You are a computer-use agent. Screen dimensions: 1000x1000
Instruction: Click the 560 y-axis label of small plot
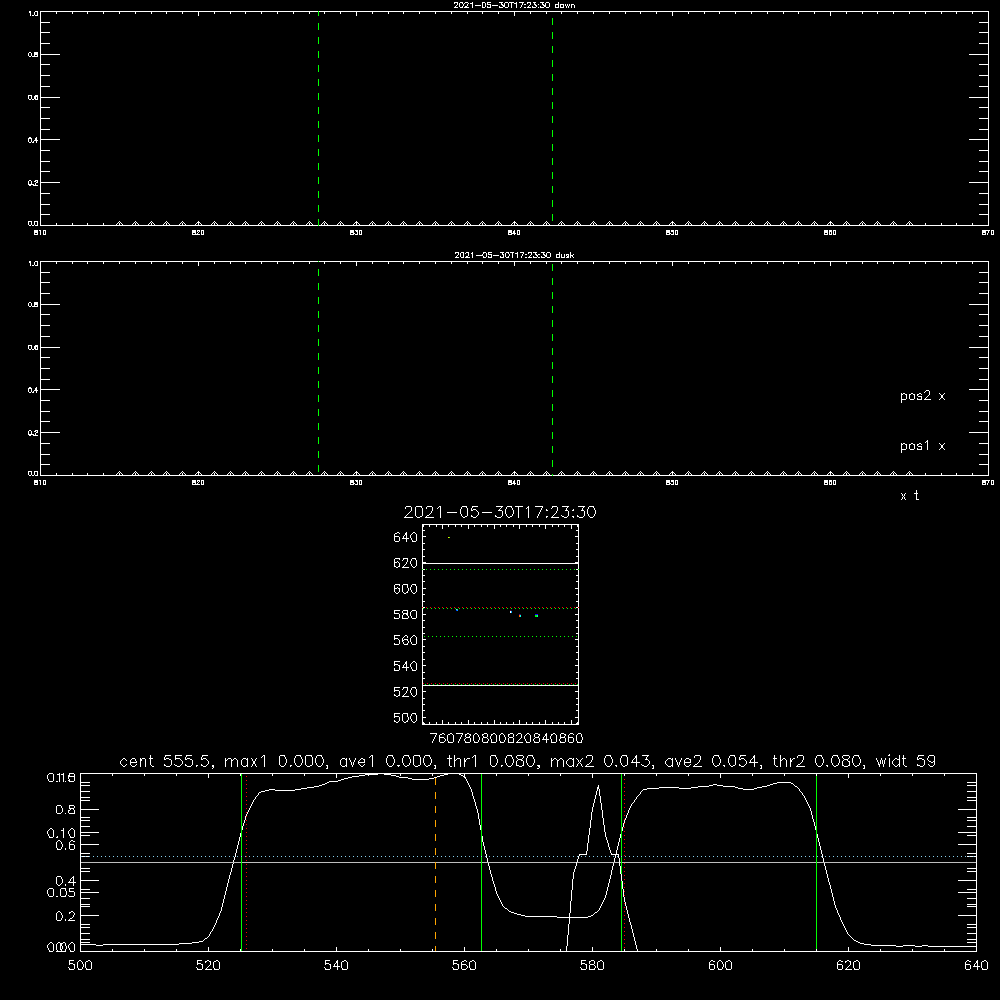(406, 640)
